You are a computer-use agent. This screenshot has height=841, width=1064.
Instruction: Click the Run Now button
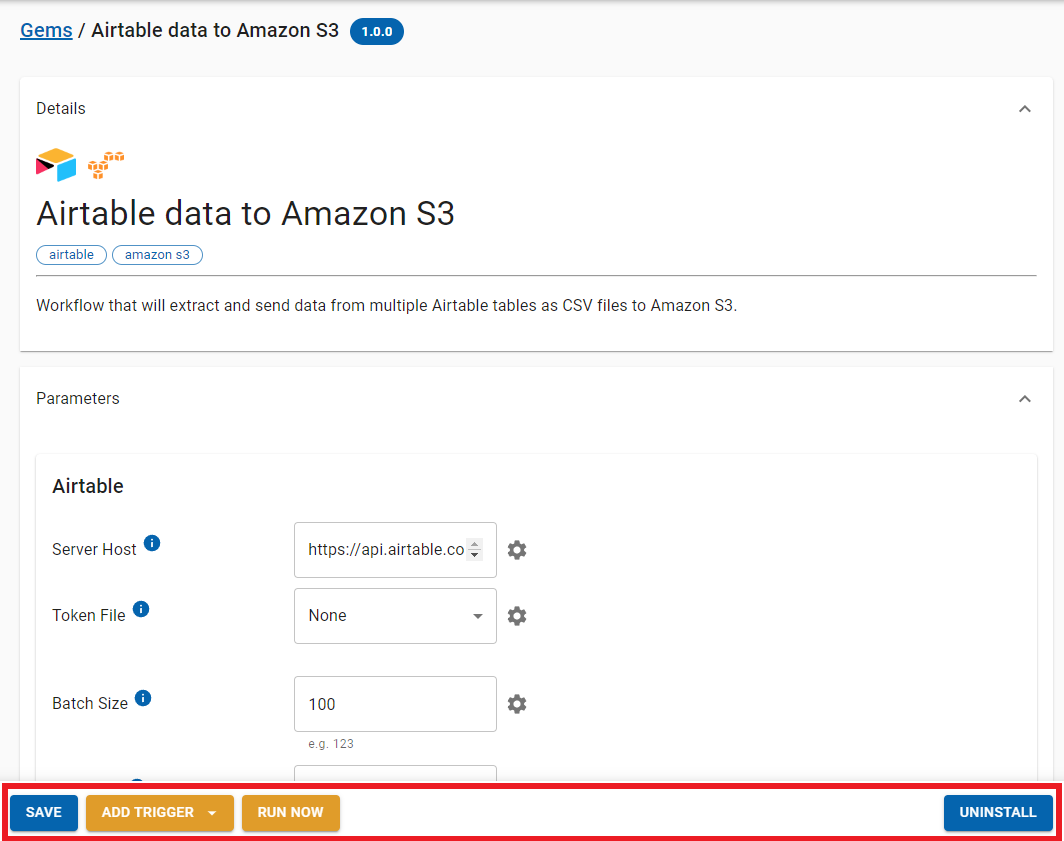pyautogui.click(x=290, y=813)
